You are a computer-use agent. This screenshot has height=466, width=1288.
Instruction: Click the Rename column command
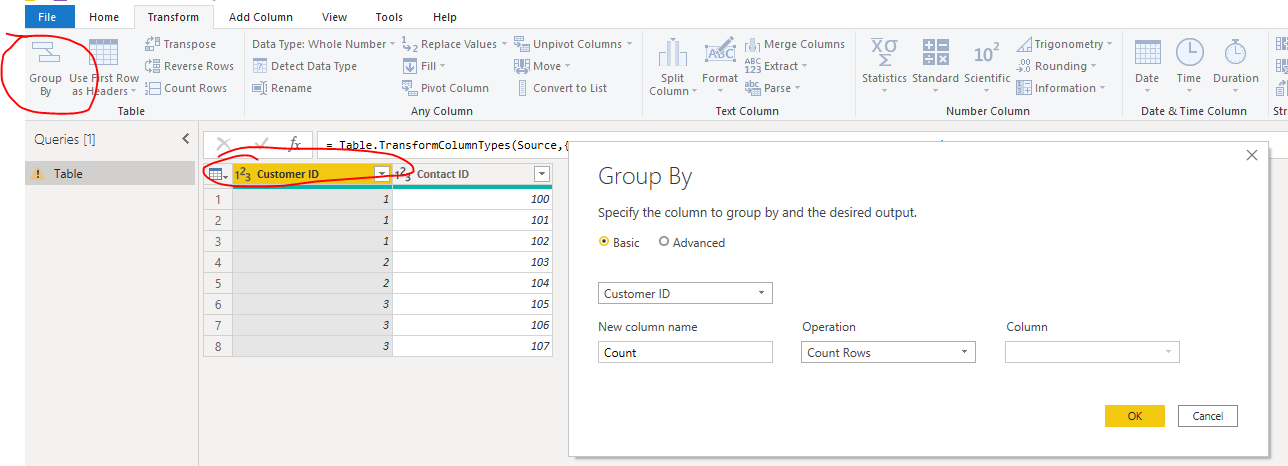[283, 88]
